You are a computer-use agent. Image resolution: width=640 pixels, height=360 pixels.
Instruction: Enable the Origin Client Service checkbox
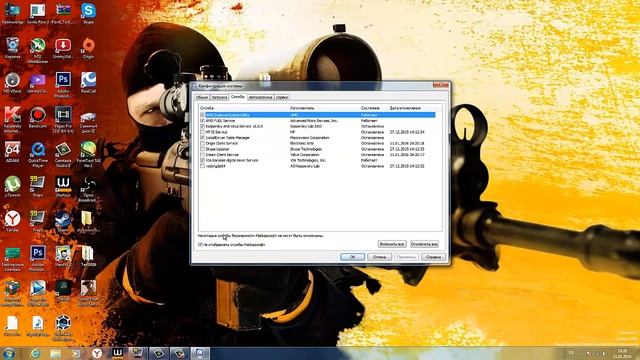202,144
